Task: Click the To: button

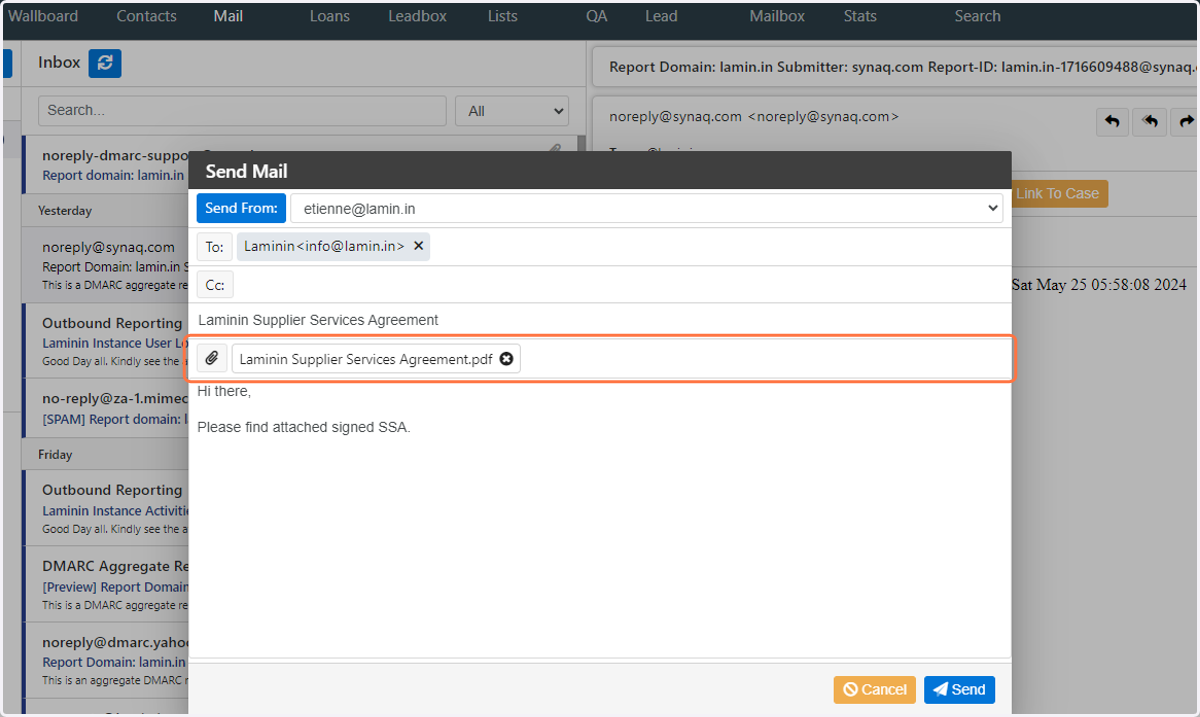Action: point(215,247)
